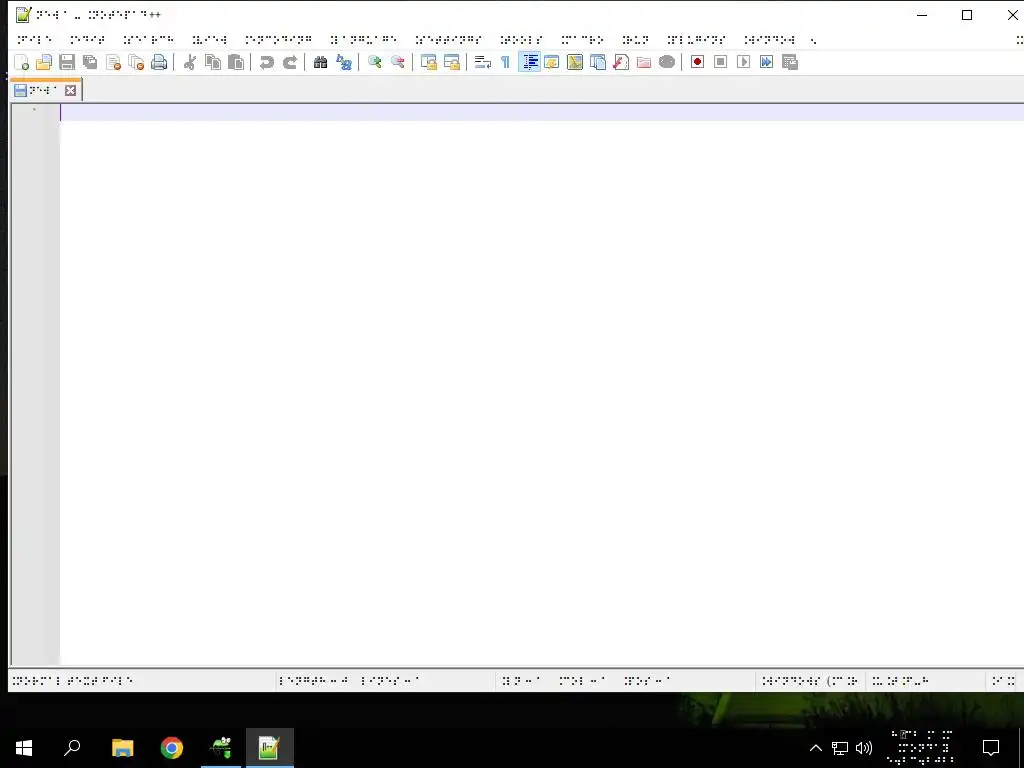Create a new document with the New toolbar icon
The width and height of the screenshot is (1024, 768).
22,62
